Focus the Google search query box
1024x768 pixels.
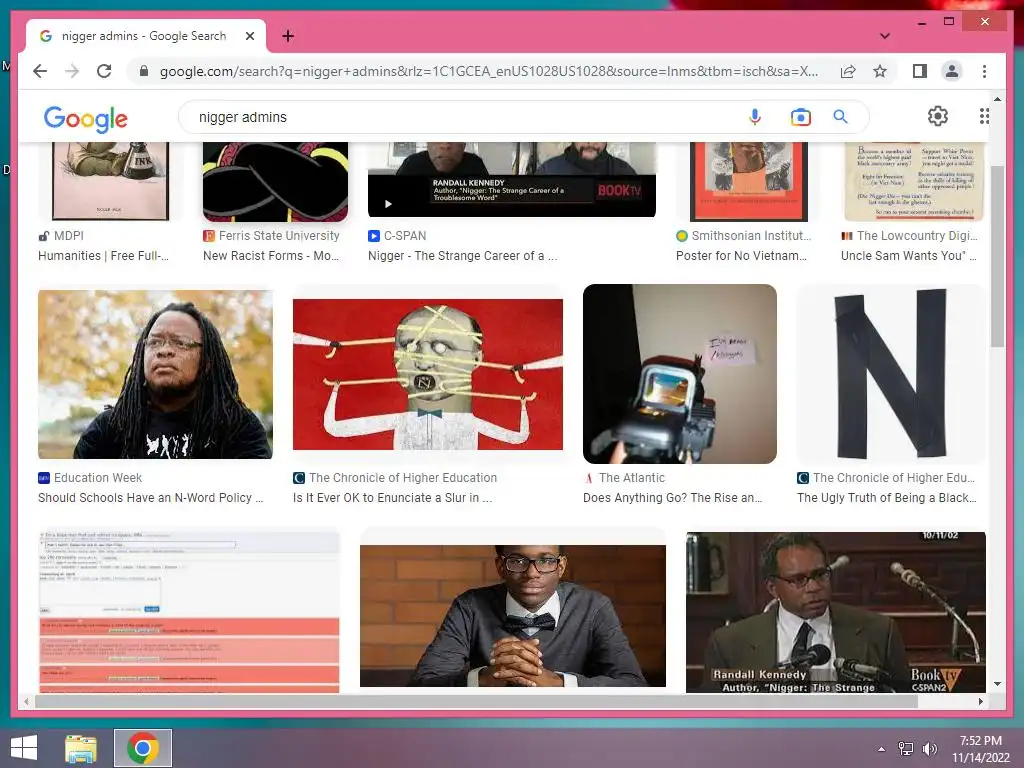(457, 118)
